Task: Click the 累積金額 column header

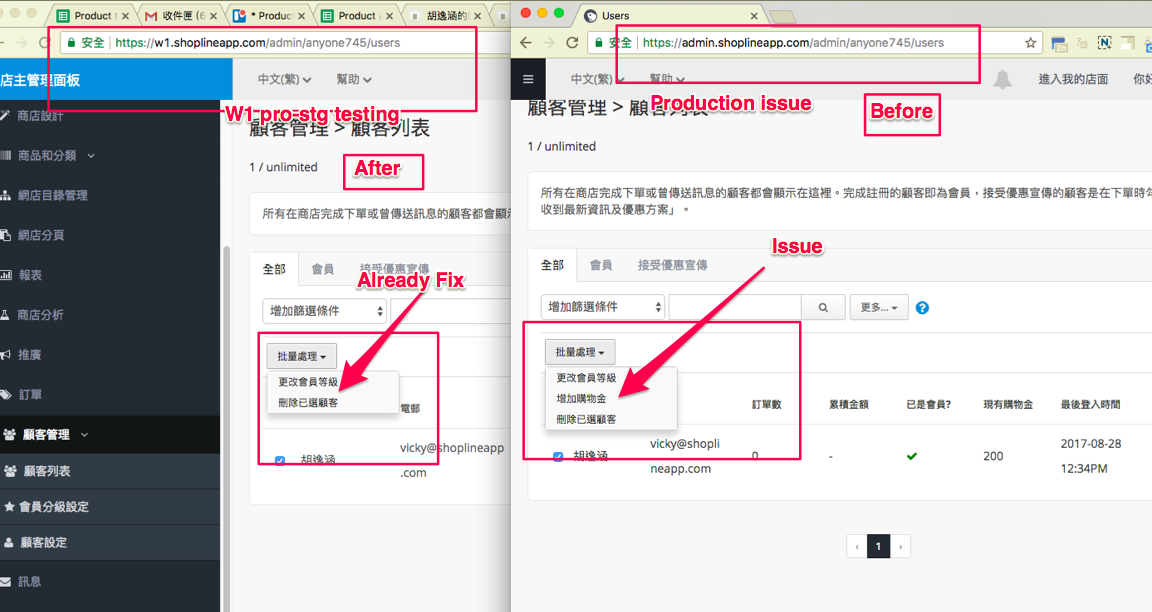Action: coord(849,405)
